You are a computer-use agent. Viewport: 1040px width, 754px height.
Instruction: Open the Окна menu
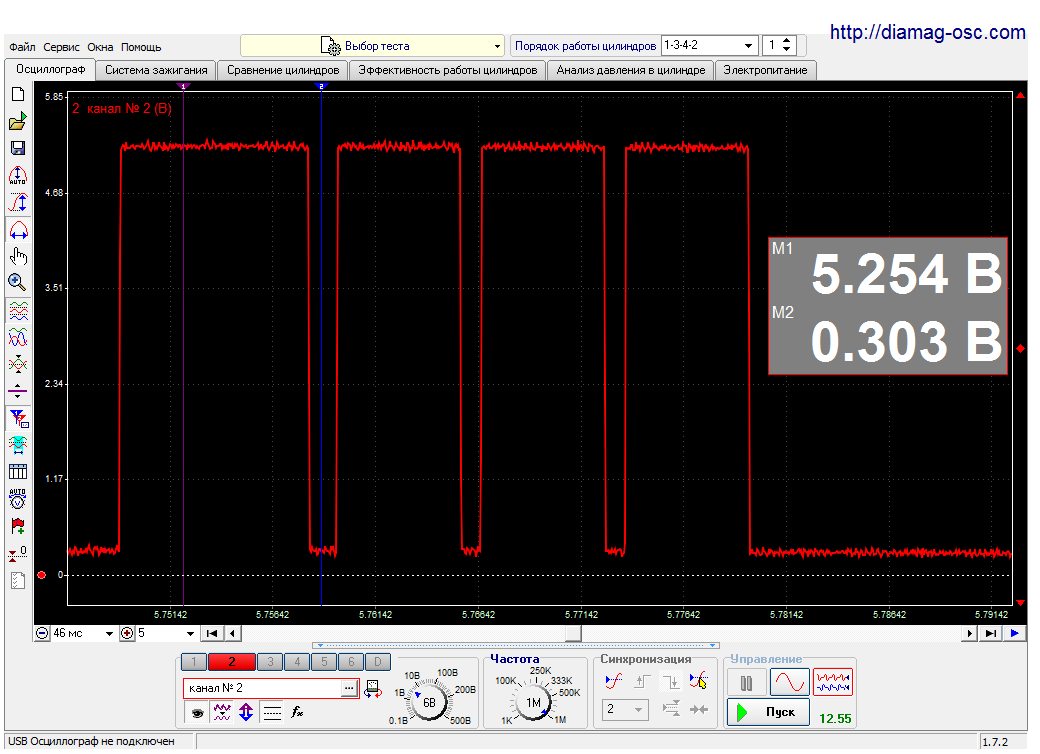pos(100,47)
